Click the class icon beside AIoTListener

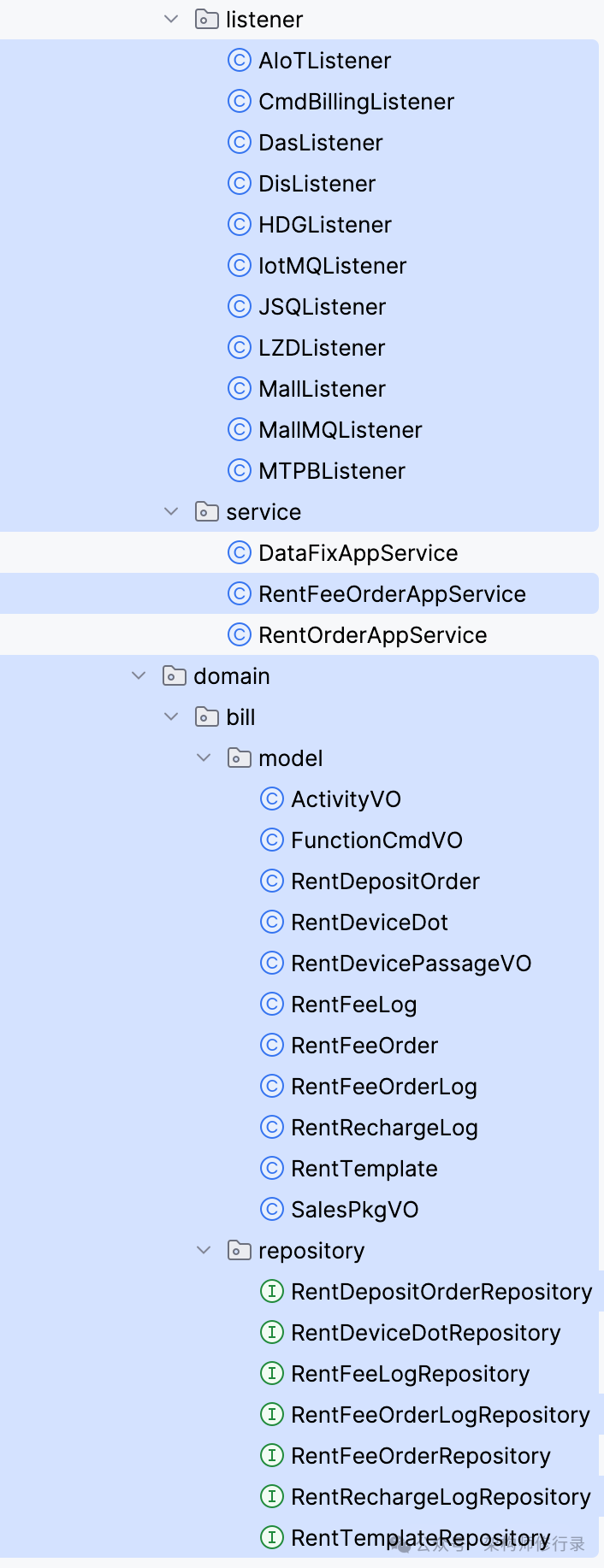click(x=240, y=60)
